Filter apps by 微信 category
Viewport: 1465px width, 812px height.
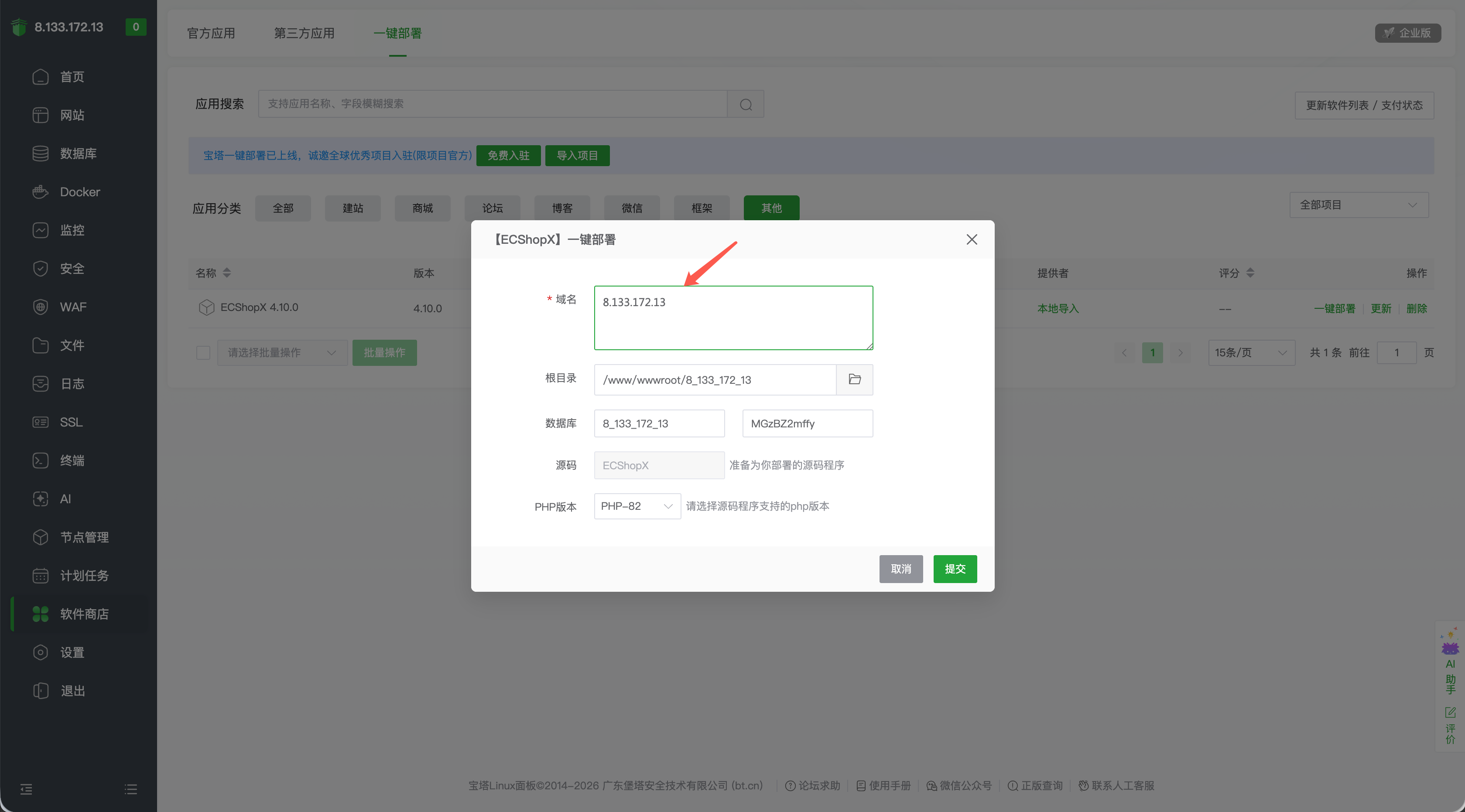click(632, 208)
